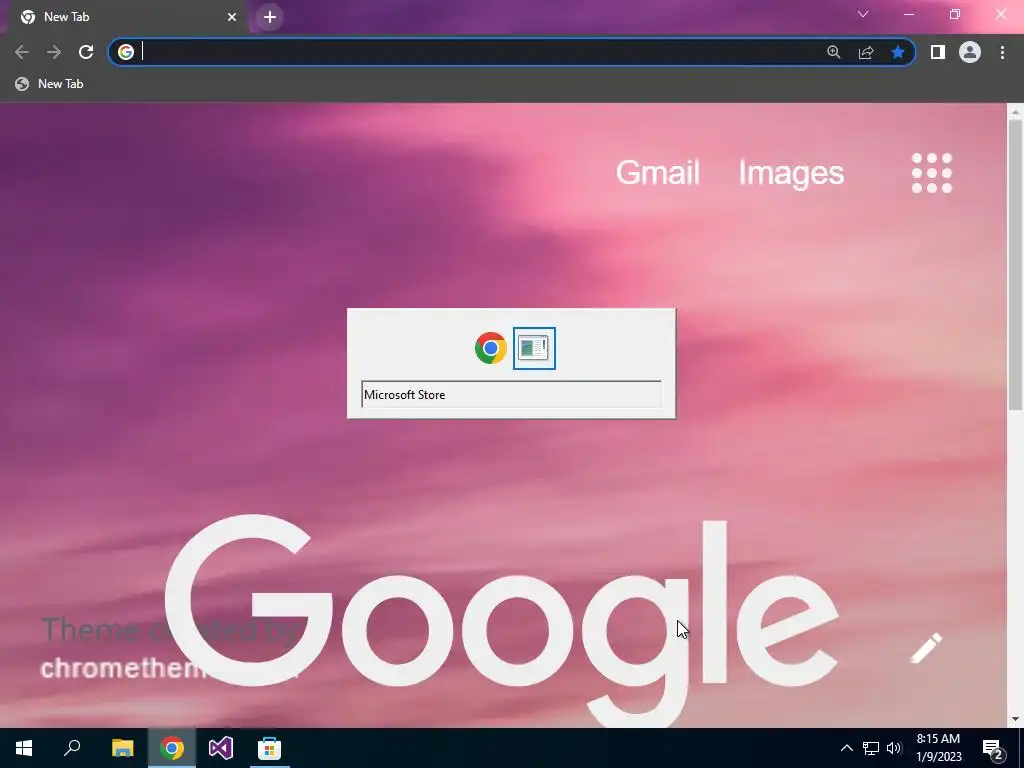Image resolution: width=1024 pixels, height=768 pixels.
Task: Open Microsoft Store from taskbar
Action: click(x=269, y=748)
